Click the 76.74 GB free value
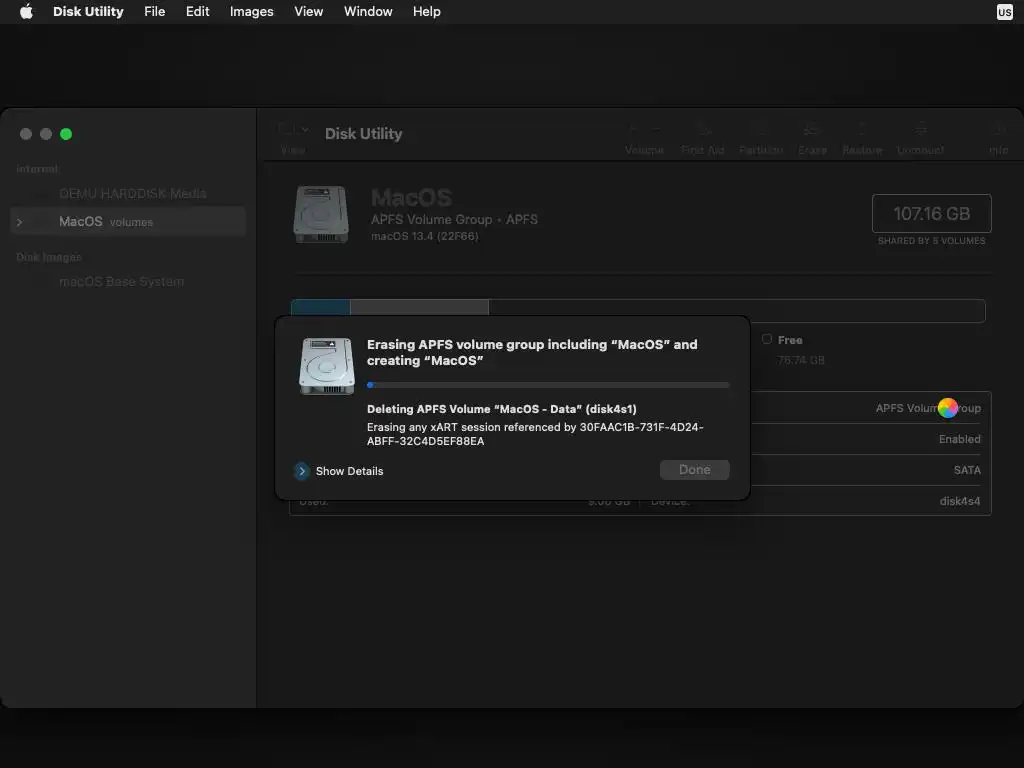Image resolution: width=1024 pixels, height=768 pixels. coord(801,360)
